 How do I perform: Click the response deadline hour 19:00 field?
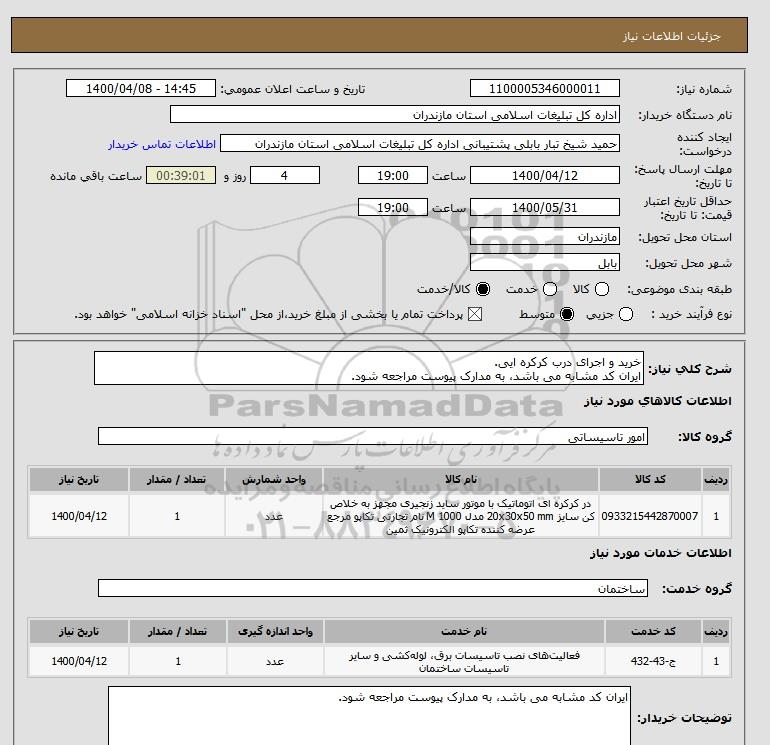pyautogui.click(x=393, y=175)
